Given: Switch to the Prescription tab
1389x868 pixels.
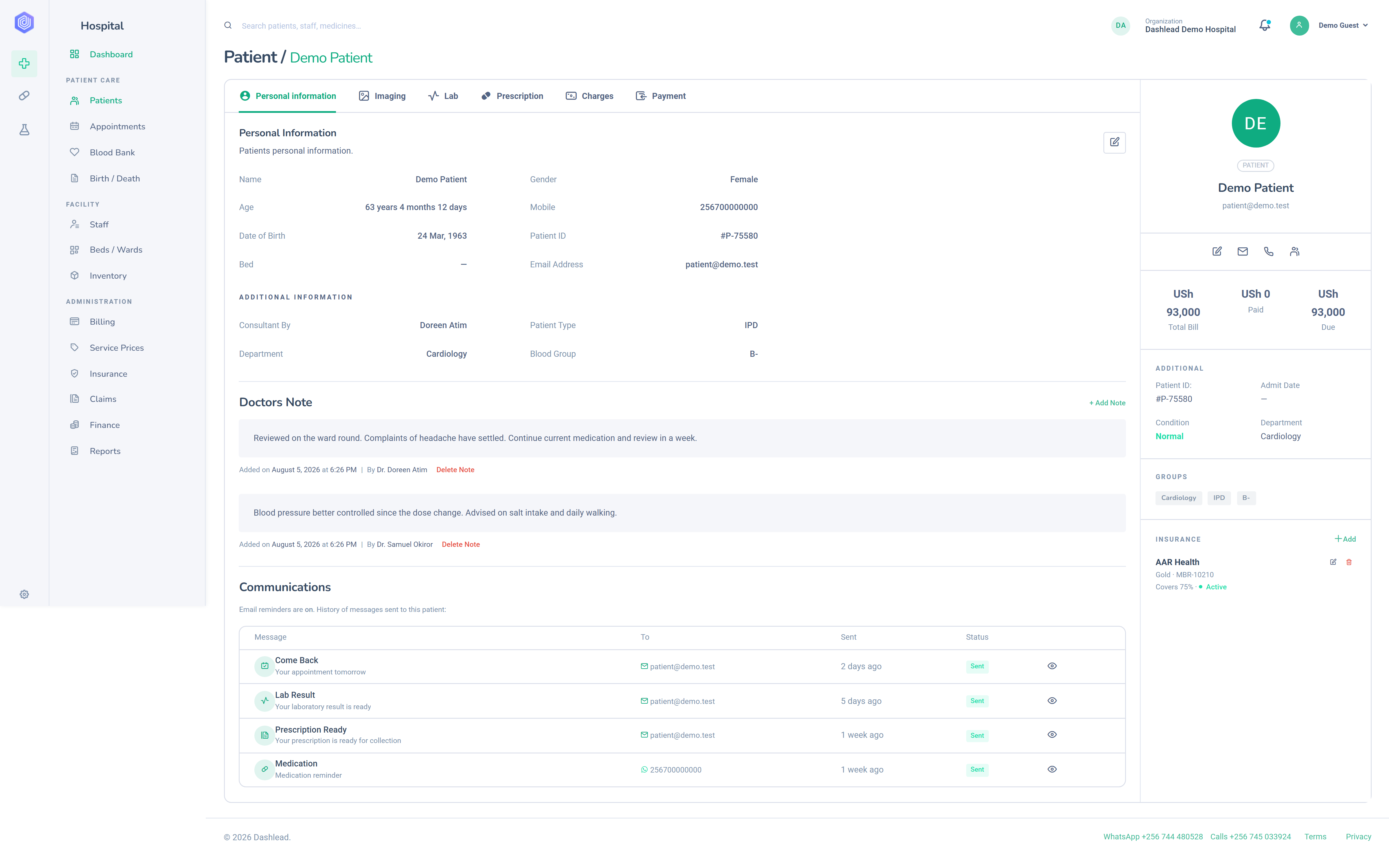Looking at the screenshot, I should pos(512,96).
